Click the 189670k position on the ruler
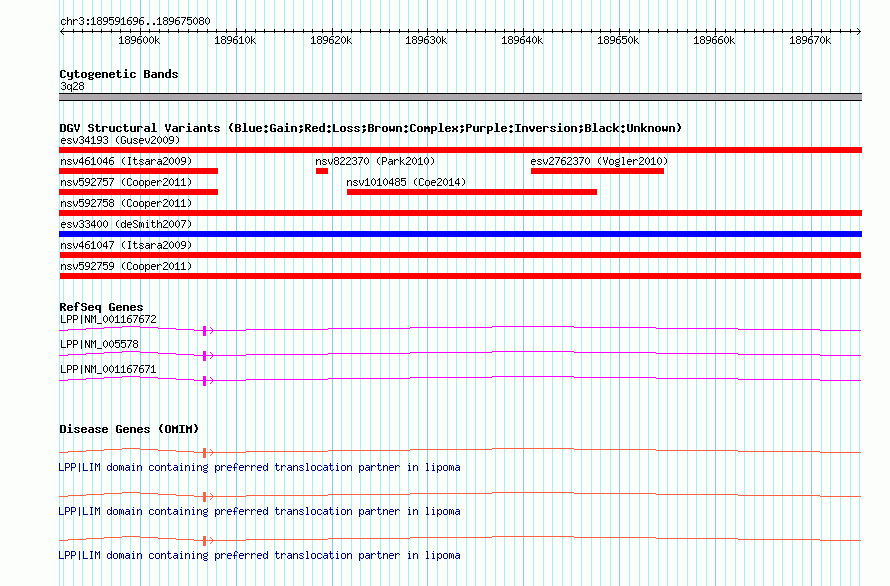The image size is (890, 586). click(x=810, y=40)
